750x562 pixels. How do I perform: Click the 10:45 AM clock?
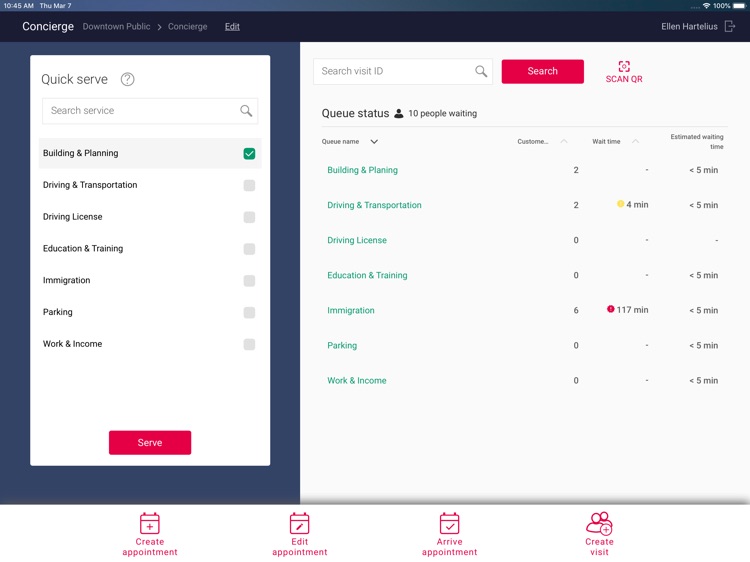click(x=18, y=6)
